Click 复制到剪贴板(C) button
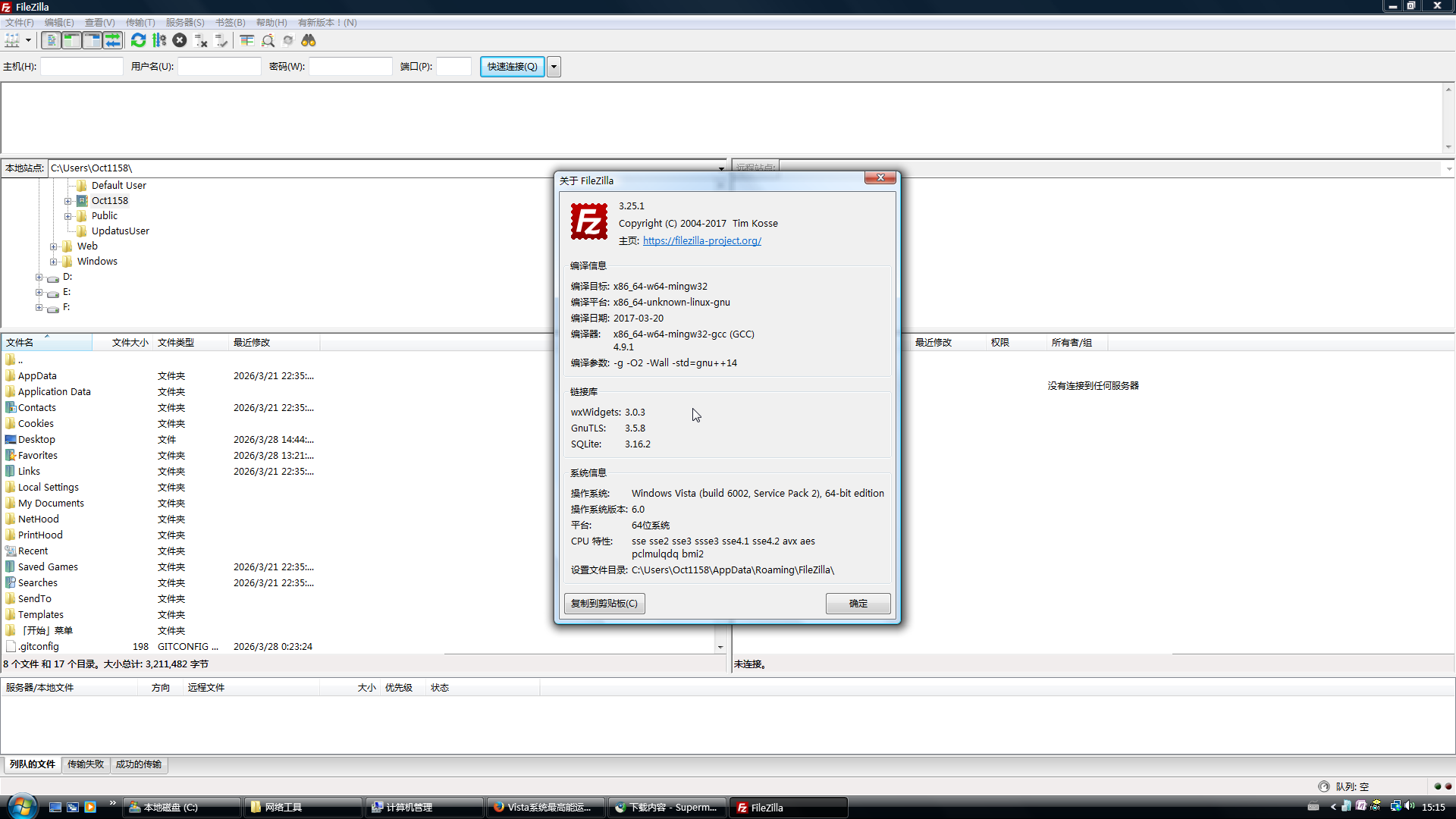 (604, 604)
